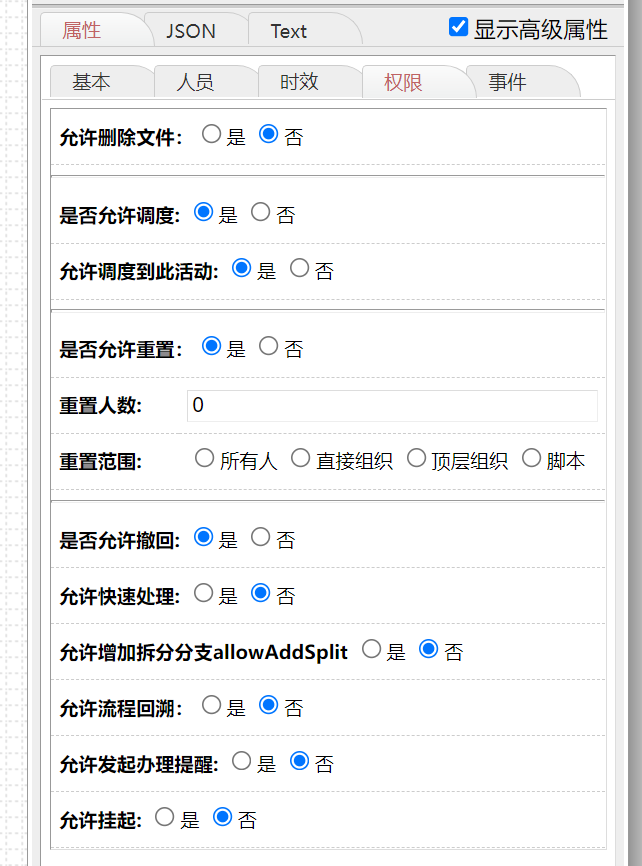Set 是否允许重置 to 否
This screenshot has height=866, width=642.
(269, 346)
